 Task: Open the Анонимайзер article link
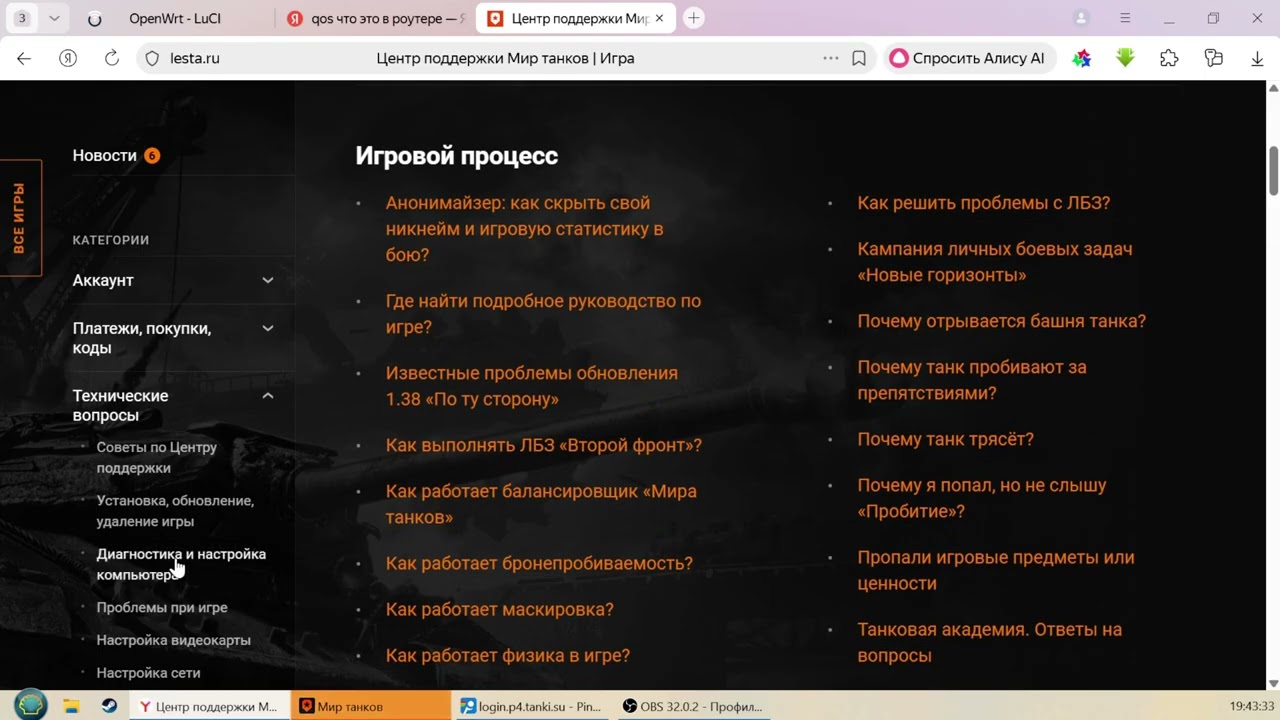pos(524,229)
